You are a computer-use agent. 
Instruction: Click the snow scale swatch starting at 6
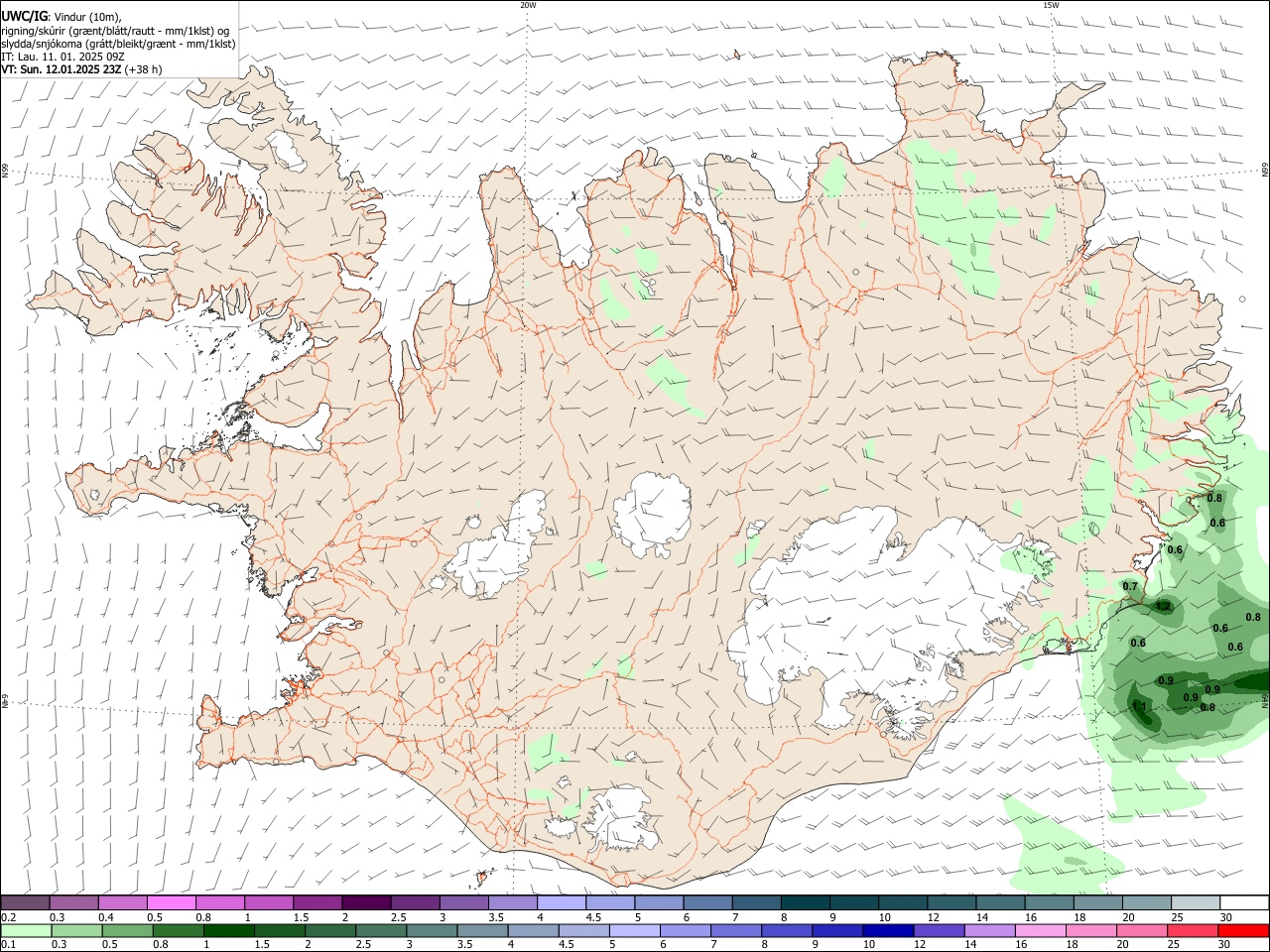708,902
